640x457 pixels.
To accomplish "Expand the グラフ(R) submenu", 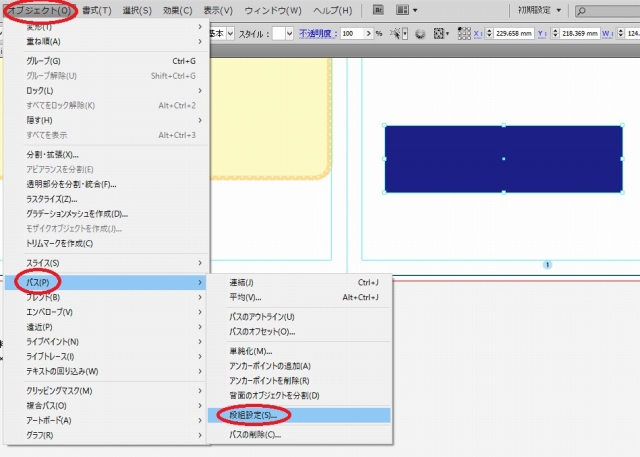I will [x=107, y=435].
